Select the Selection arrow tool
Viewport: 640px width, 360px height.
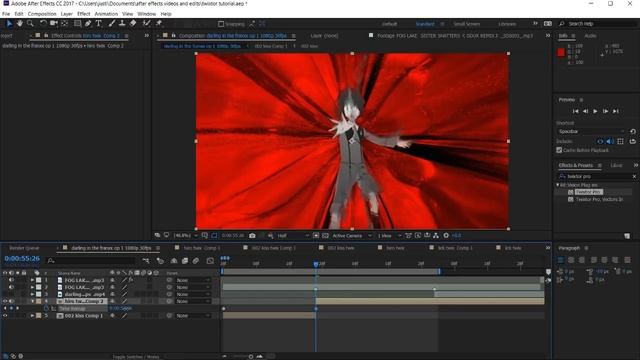9,24
